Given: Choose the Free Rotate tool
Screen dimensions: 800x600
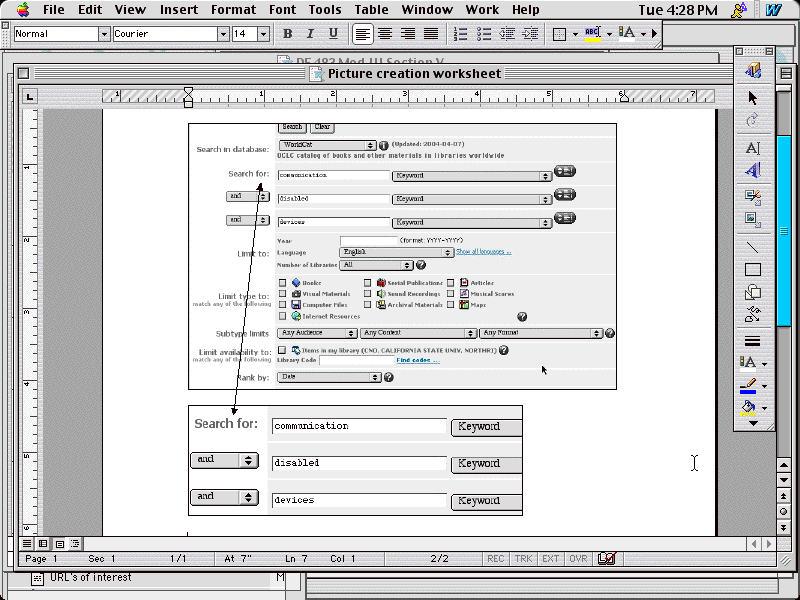Looking at the screenshot, I should point(753,120).
